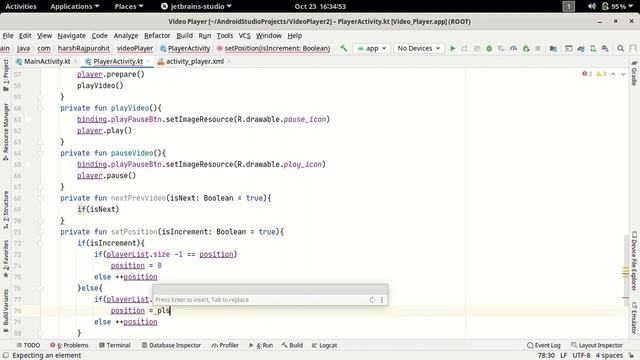Open the VCS menu
Screen dimensions: 640x360
tap(244, 36)
